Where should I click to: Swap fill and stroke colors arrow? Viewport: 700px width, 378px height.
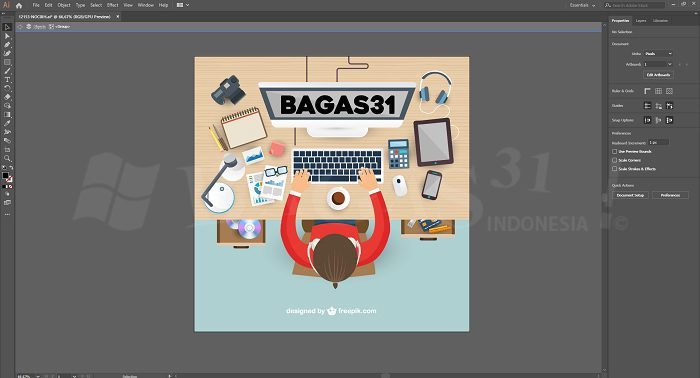(x=11, y=168)
